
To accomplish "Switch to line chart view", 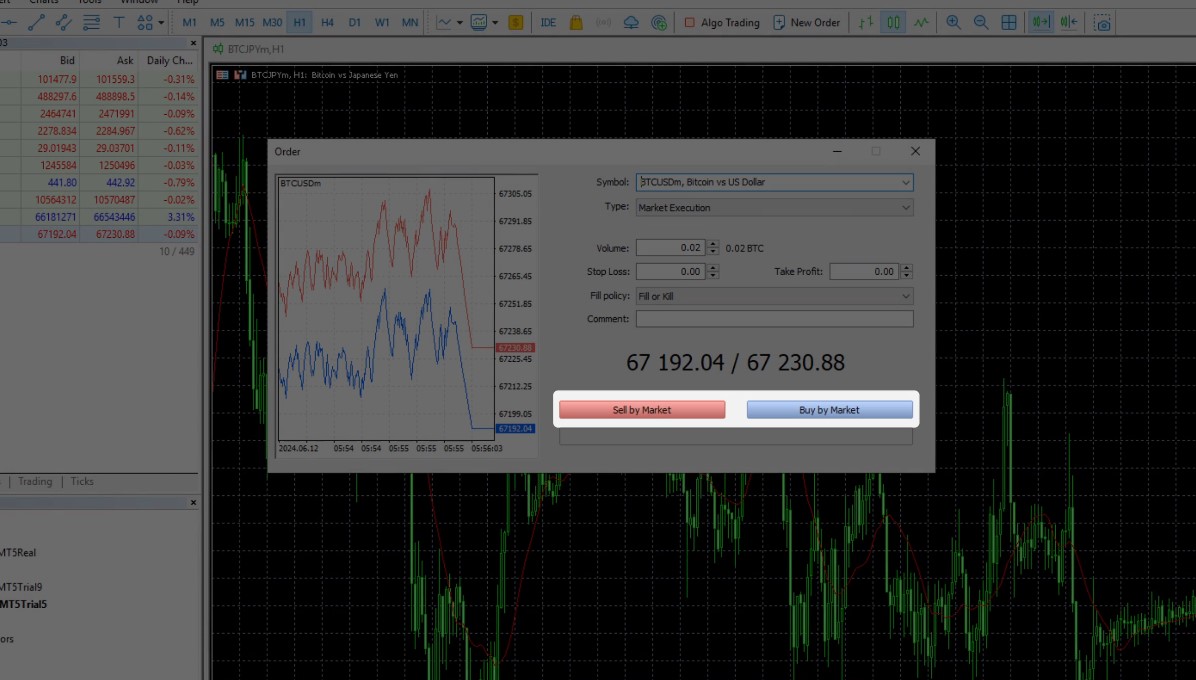I will pos(921,23).
